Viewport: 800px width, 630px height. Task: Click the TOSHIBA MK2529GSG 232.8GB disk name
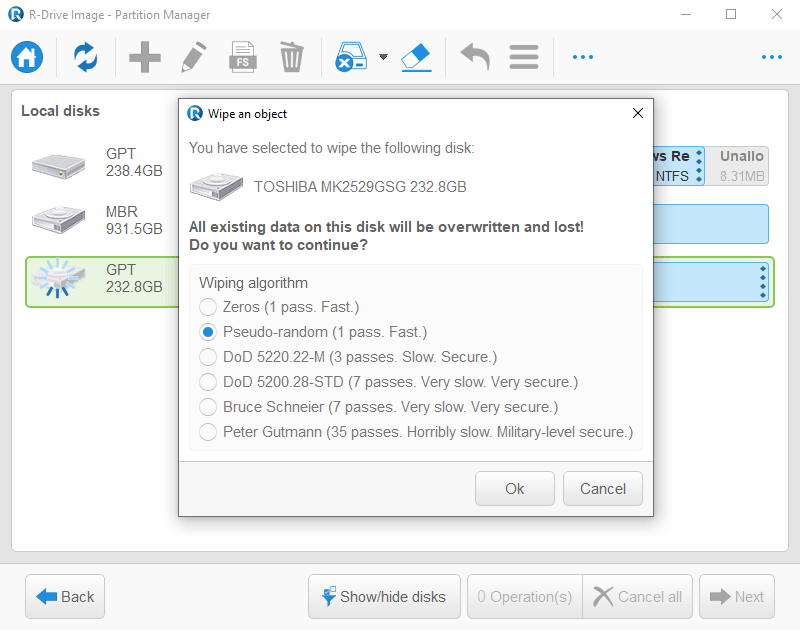[360, 187]
